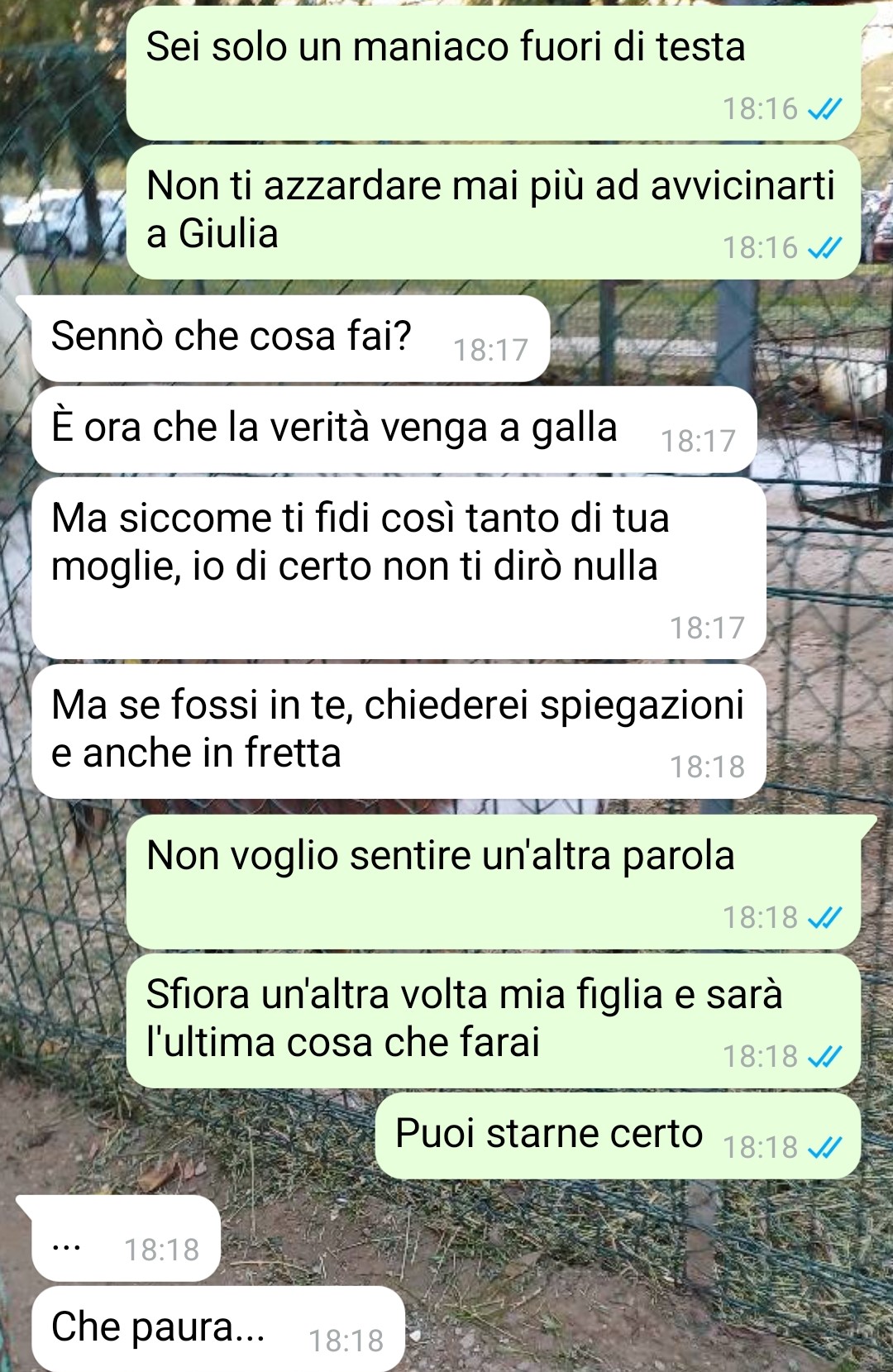Tap read ticks beside 'Puoi starne certo'
The width and height of the screenshot is (893, 1372).
click(x=824, y=1147)
